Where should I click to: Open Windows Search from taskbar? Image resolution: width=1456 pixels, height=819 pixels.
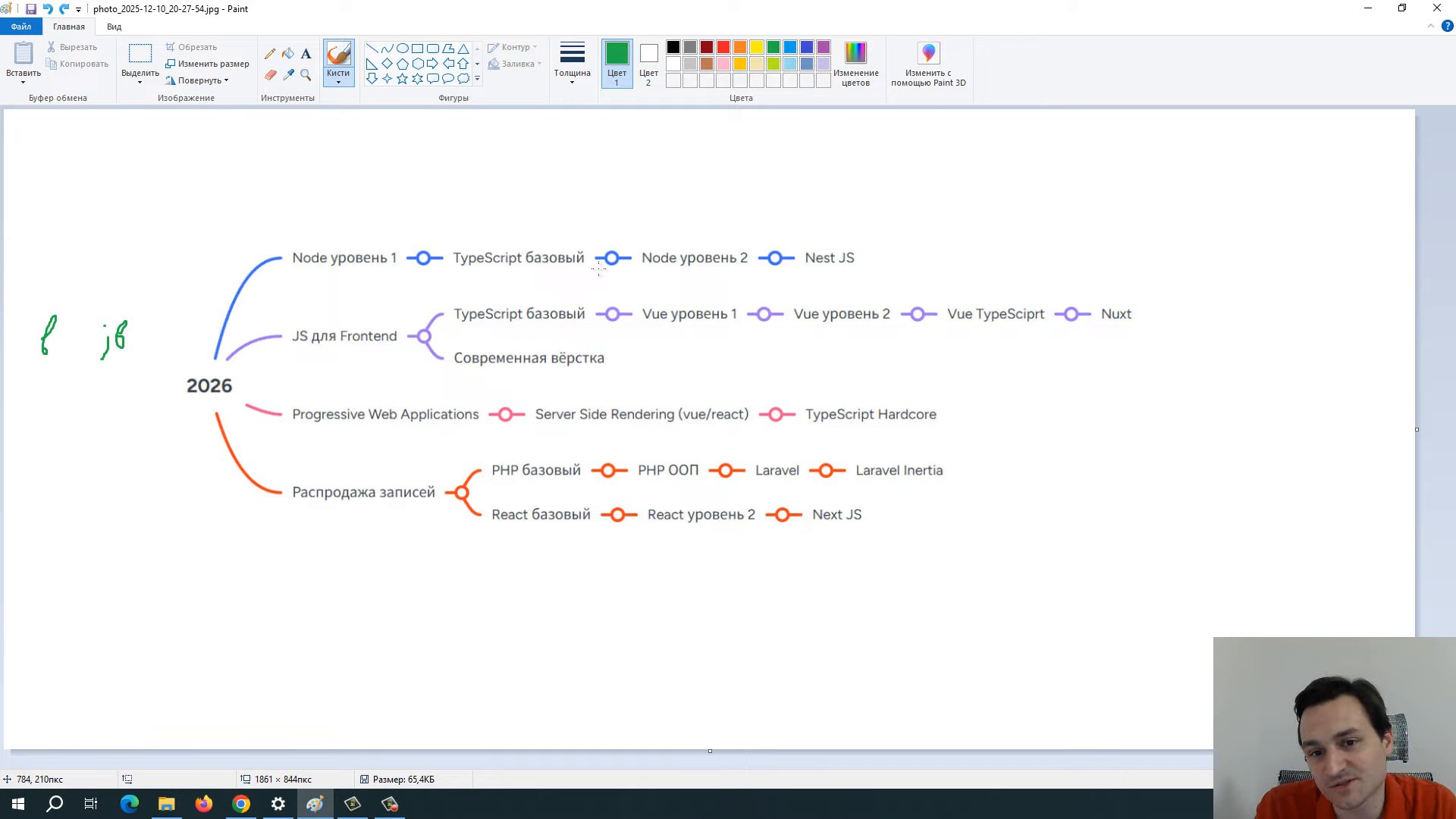click(x=55, y=804)
